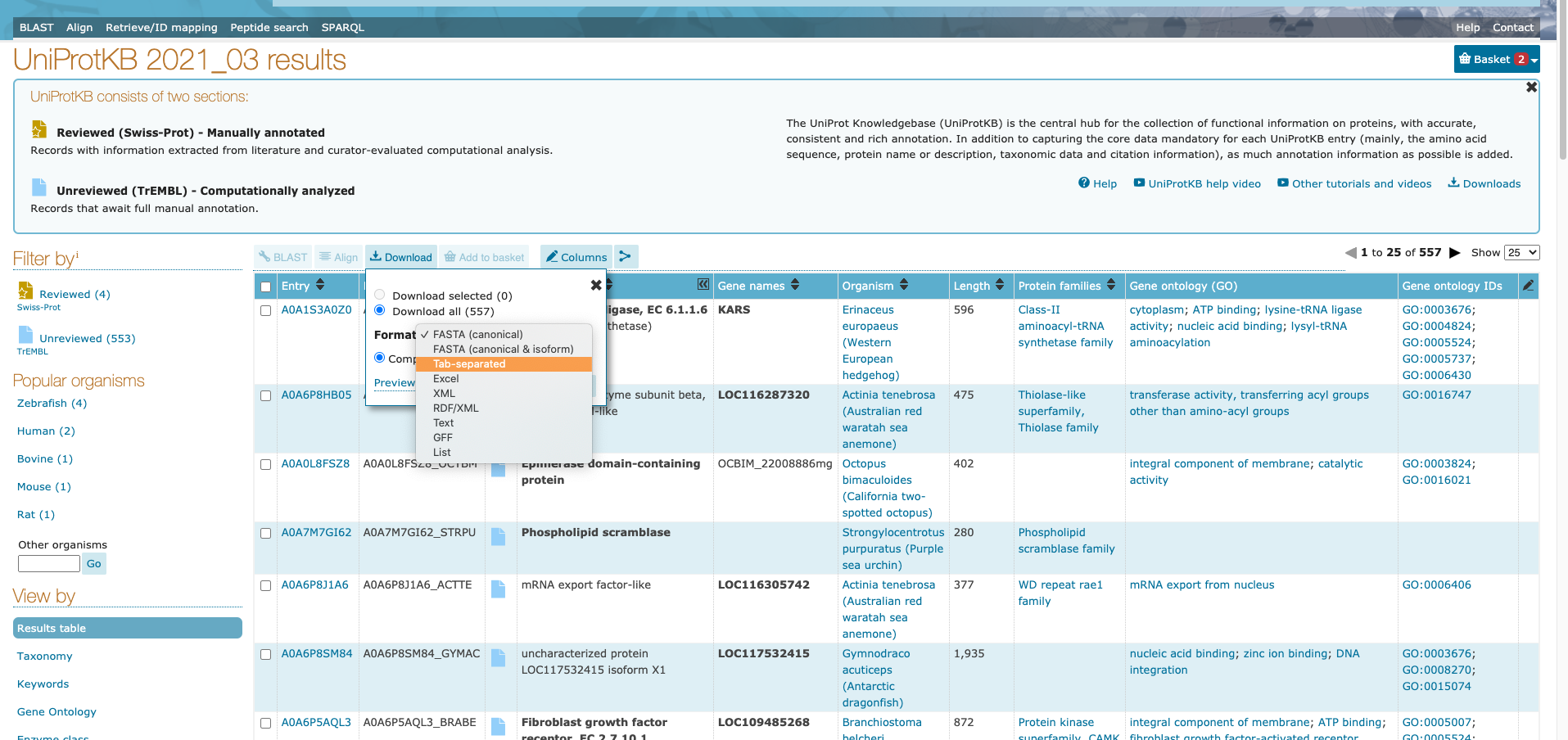Go to next results page arrow
The height and width of the screenshot is (740, 1568).
point(1454,253)
